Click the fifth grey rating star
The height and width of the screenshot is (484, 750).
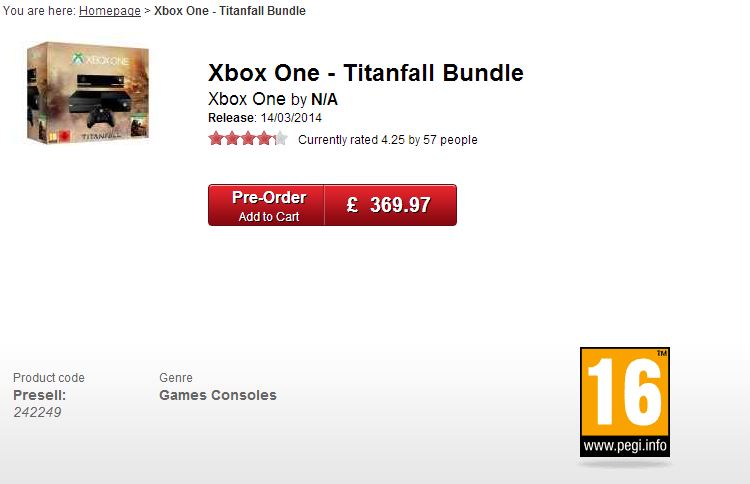tap(280, 139)
